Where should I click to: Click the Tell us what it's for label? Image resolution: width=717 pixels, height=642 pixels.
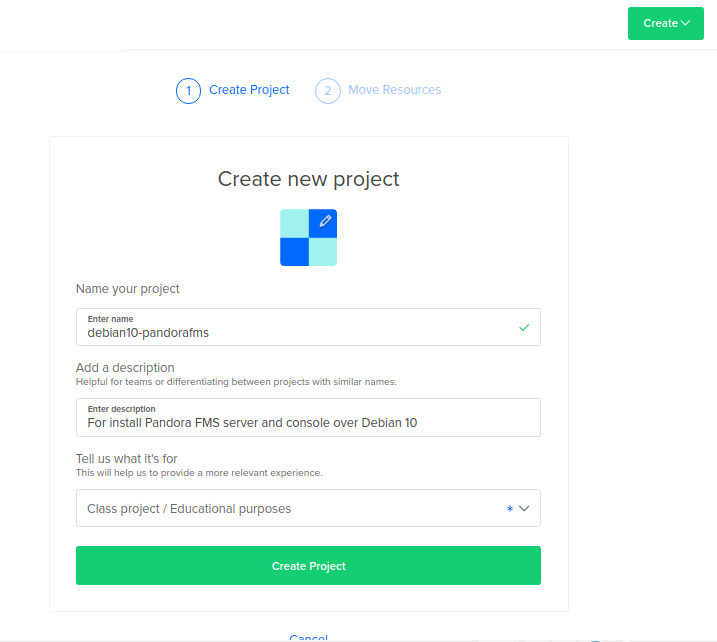coord(126,459)
